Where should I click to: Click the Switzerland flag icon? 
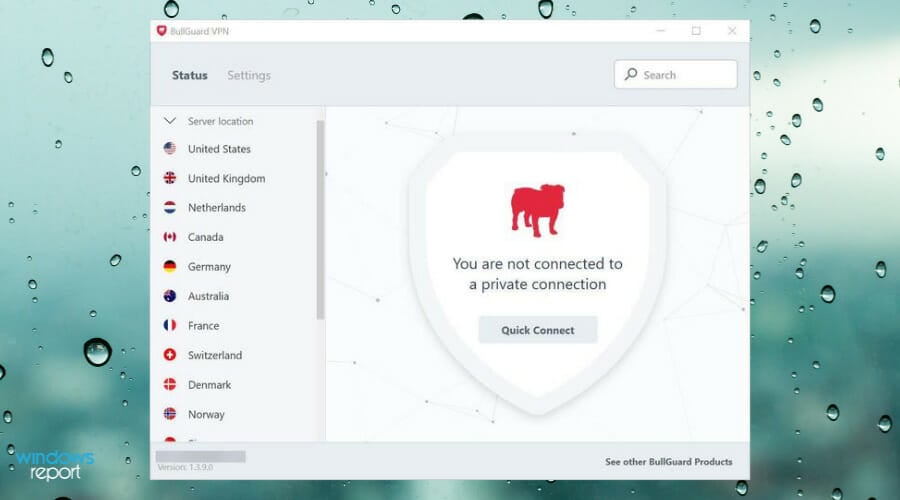(x=170, y=355)
